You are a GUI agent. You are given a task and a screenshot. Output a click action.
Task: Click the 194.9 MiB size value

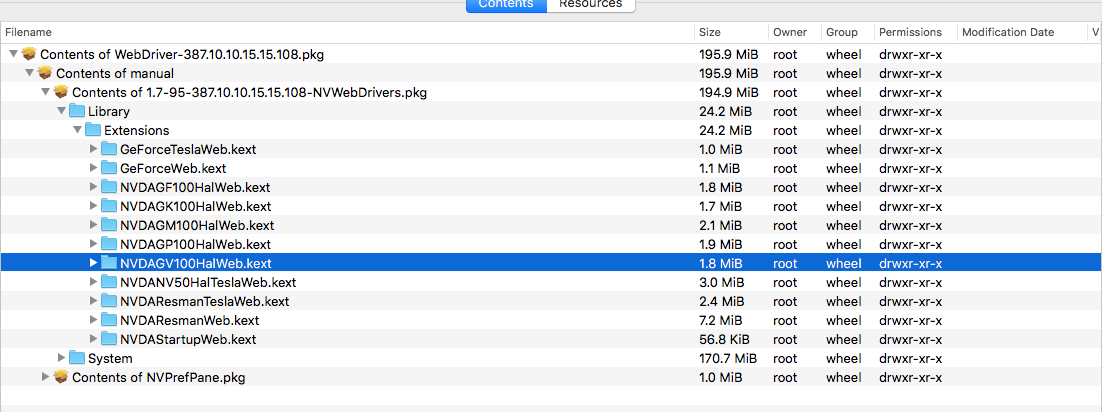tap(728, 93)
